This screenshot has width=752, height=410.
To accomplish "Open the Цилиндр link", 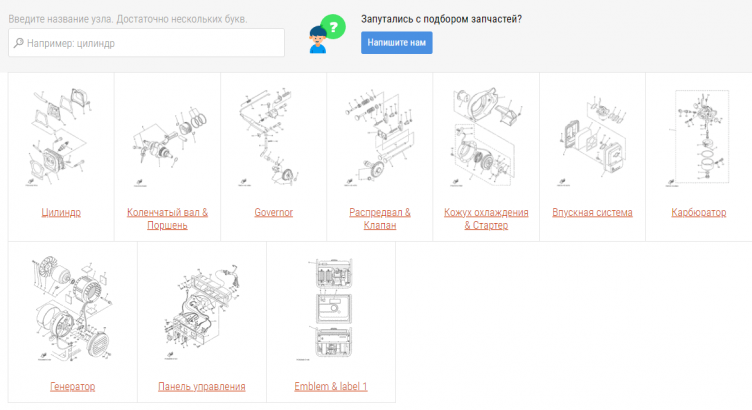I will point(61,212).
